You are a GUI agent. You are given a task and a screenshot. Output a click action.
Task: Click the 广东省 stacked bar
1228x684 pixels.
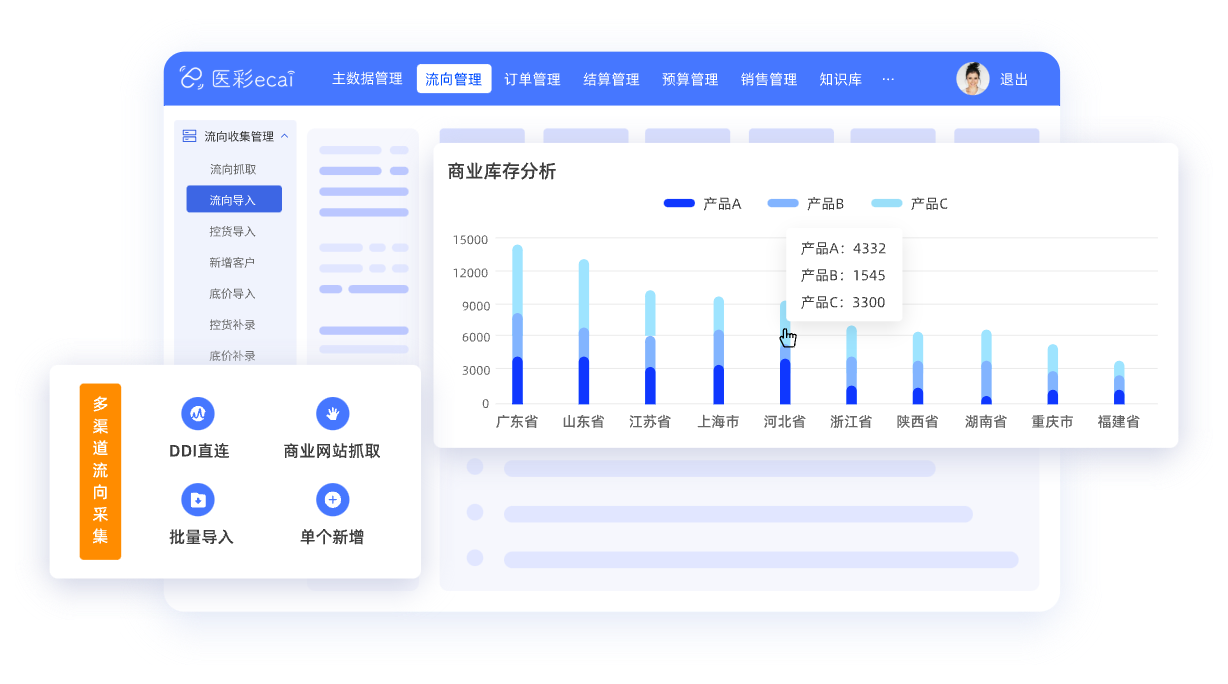tap(517, 324)
